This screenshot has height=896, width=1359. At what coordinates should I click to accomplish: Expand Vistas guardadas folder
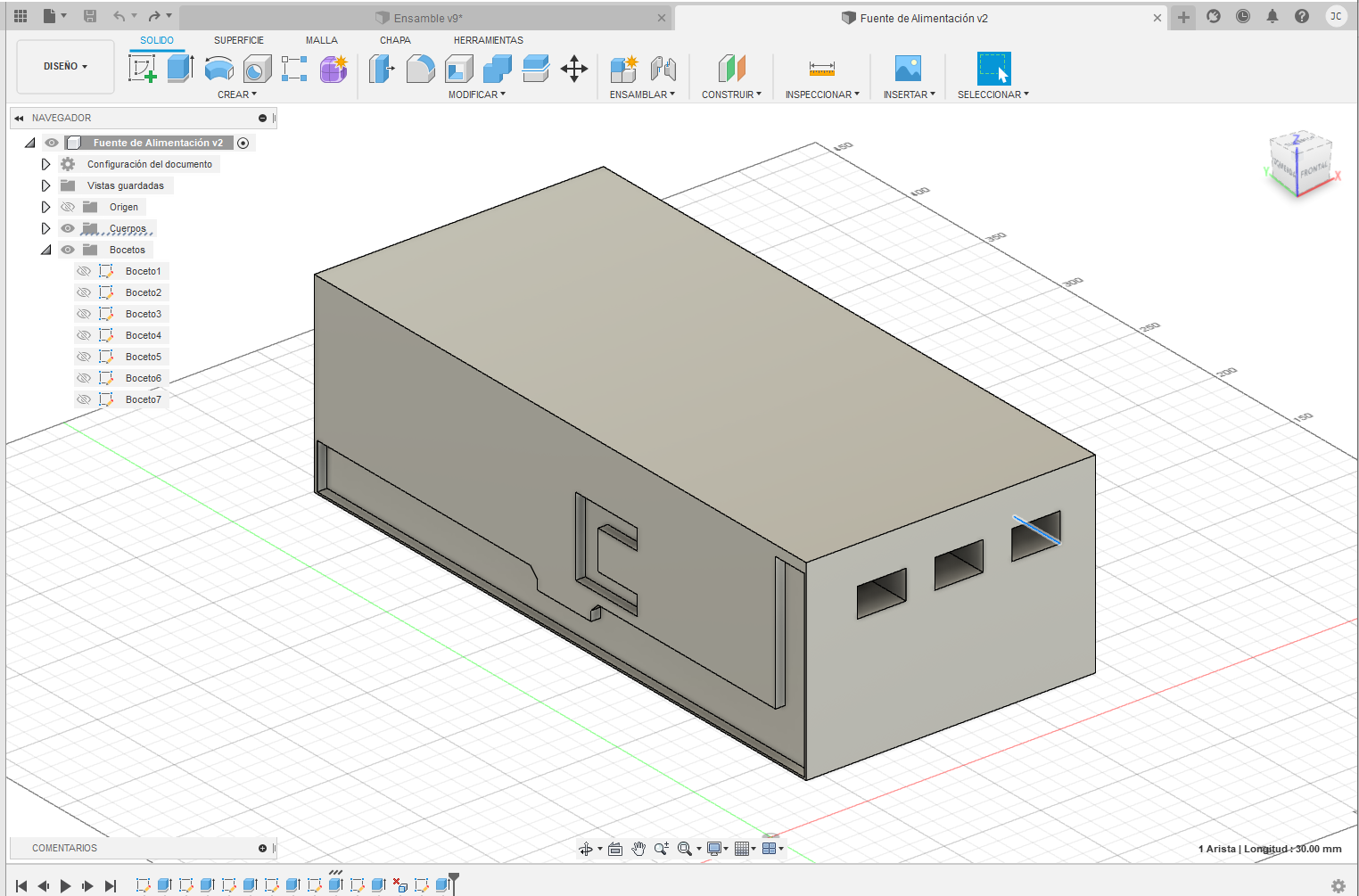click(45, 185)
